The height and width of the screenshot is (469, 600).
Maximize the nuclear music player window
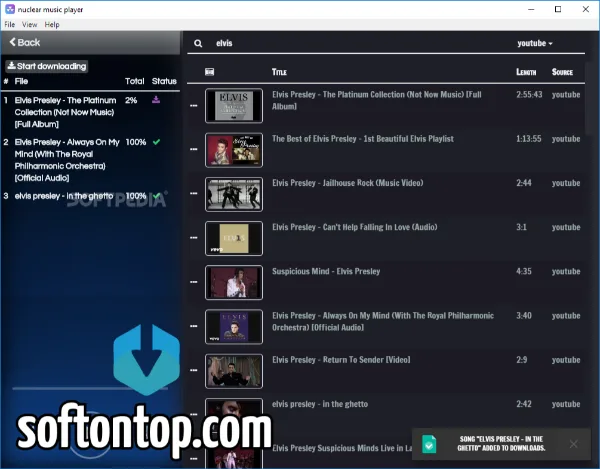point(558,9)
